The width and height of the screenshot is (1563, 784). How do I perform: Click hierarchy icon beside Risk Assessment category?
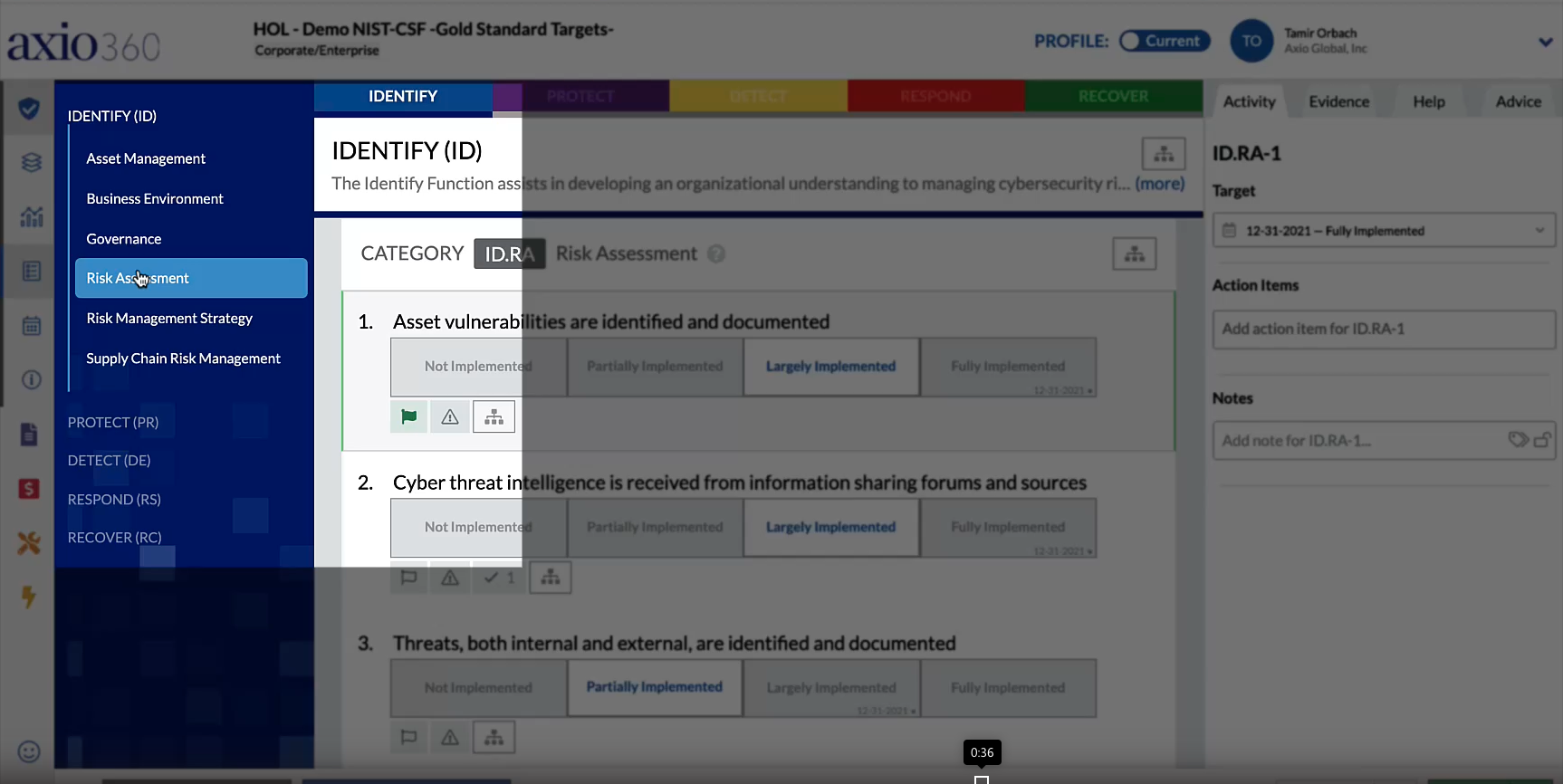pyautogui.click(x=1135, y=254)
